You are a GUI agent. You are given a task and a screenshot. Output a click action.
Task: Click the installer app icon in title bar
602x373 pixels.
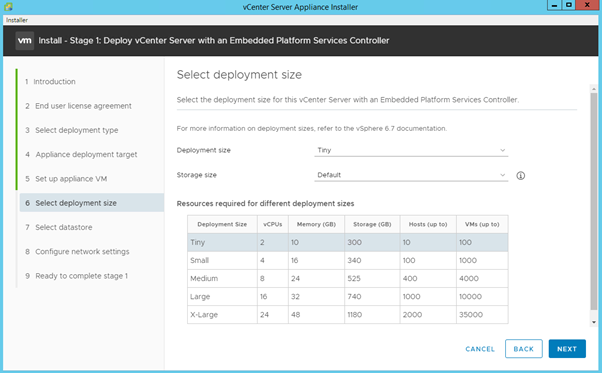point(8,7)
